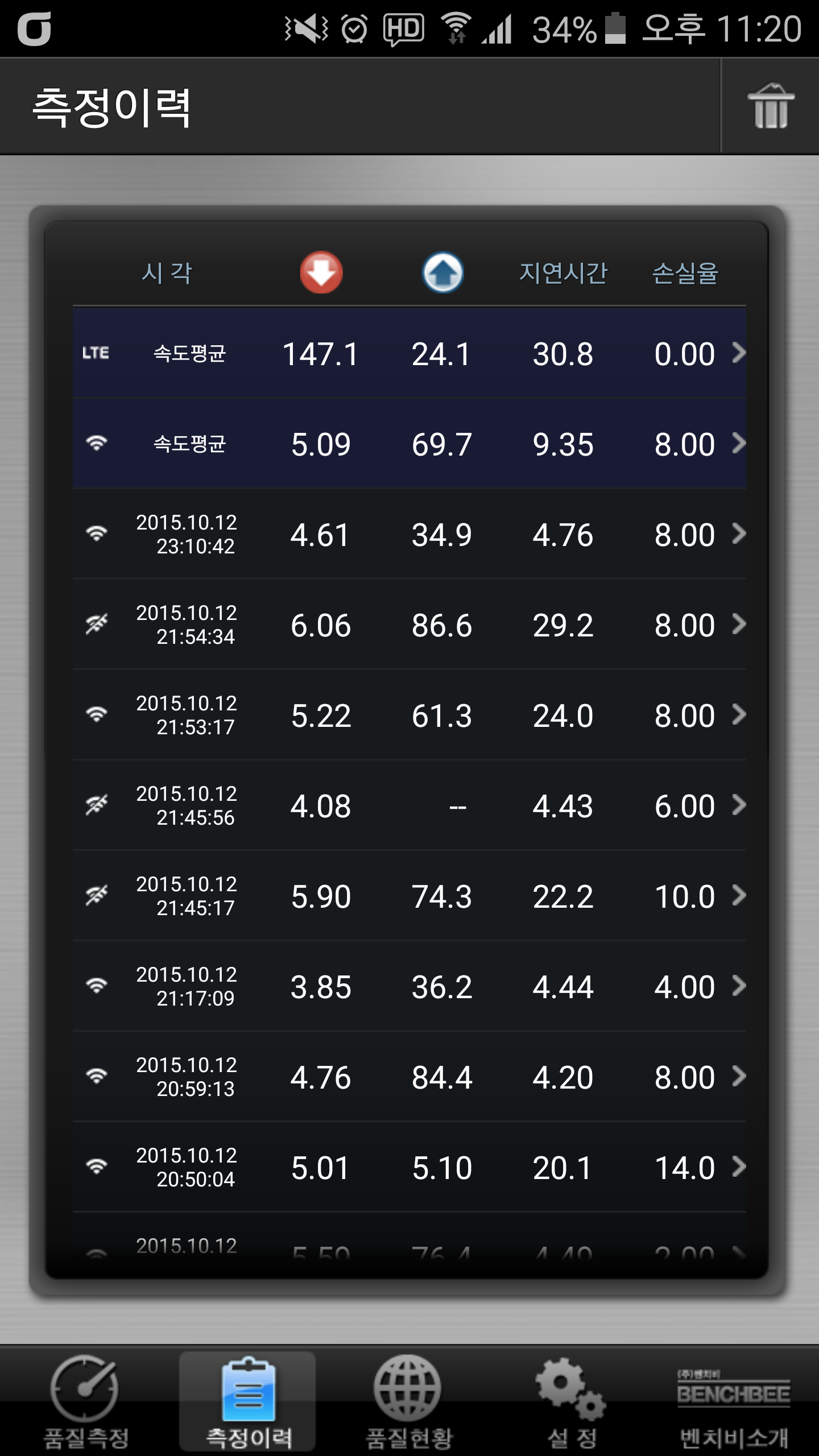Screen dimensions: 819x1456
Task: Expand 21:45:17 measurement chevron
Action: click(x=739, y=895)
